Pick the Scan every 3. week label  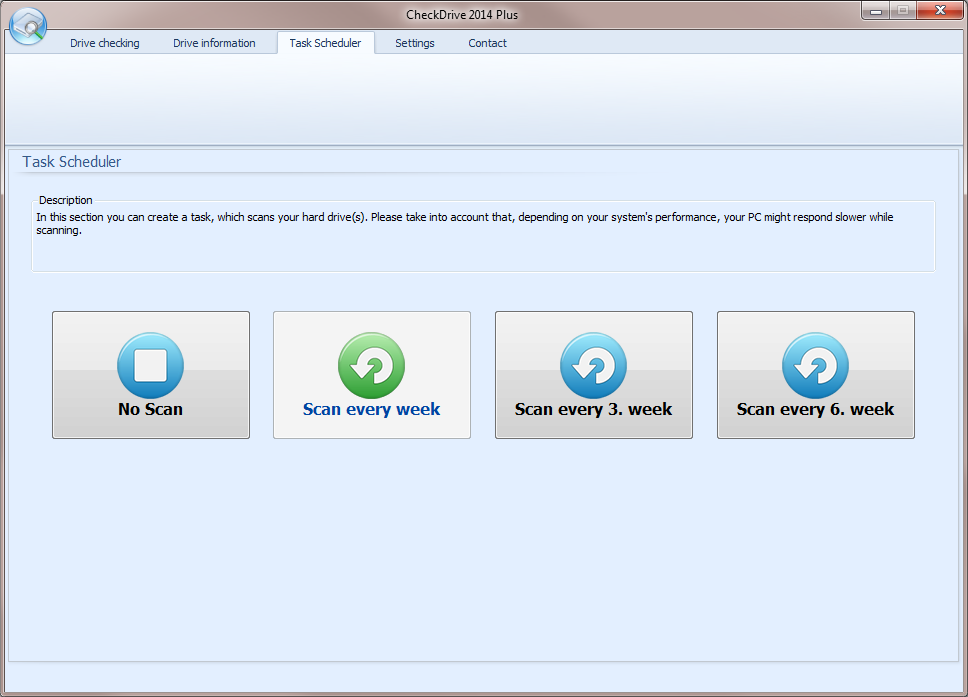click(x=593, y=409)
